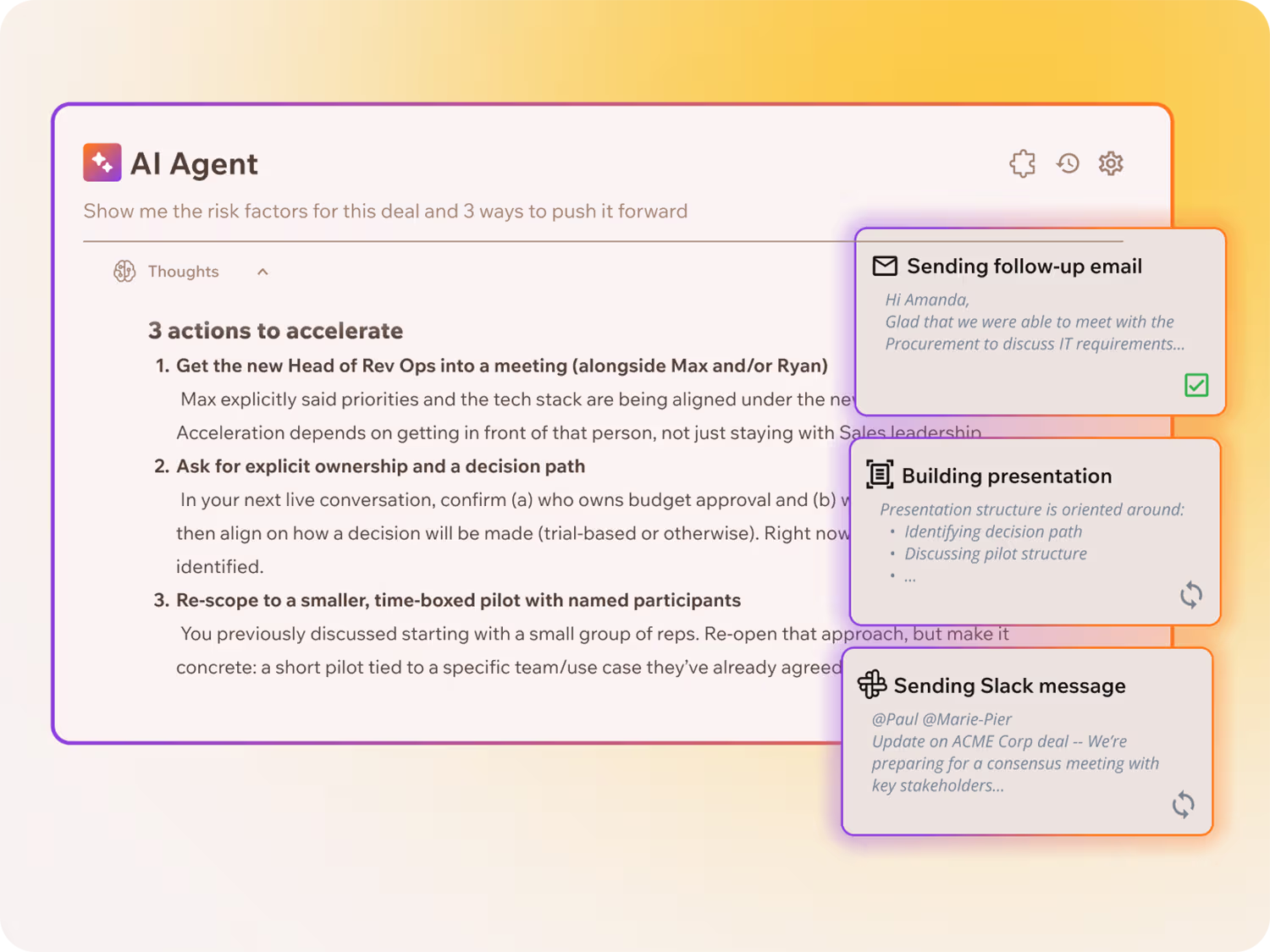The width and height of the screenshot is (1270, 952).
Task: Click 'Procurement to discuss IT requirements...' email line
Action: click(x=1035, y=344)
